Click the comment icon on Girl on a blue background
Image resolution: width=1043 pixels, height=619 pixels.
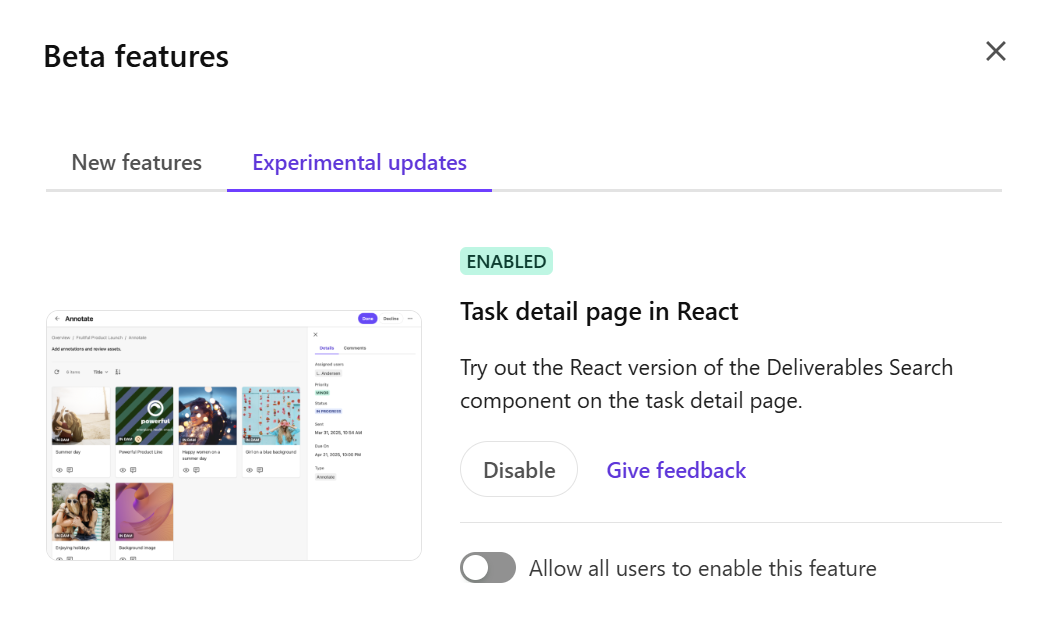pyautogui.click(x=259, y=467)
